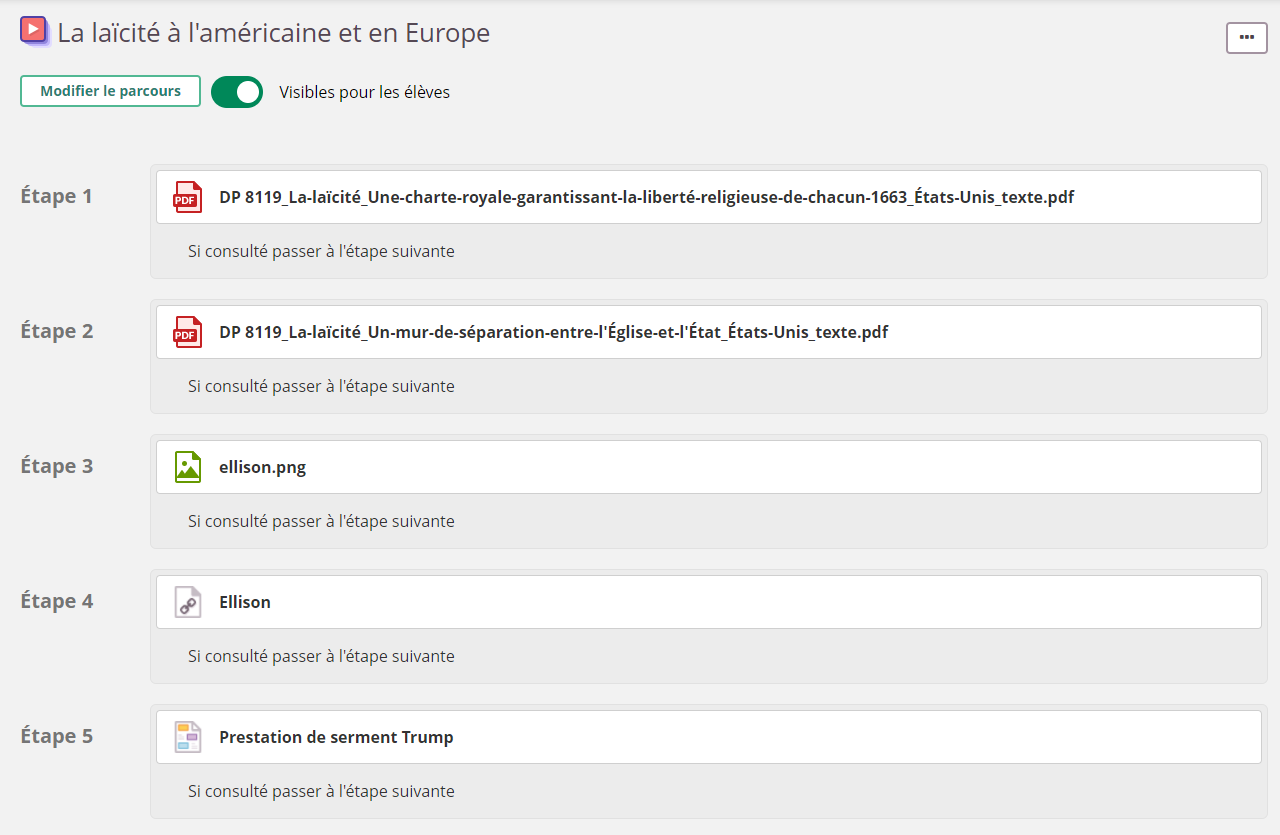Image resolution: width=1280 pixels, height=835 pixels.
Task: Click the PDF icon in Étape 1
Action: 187,197
